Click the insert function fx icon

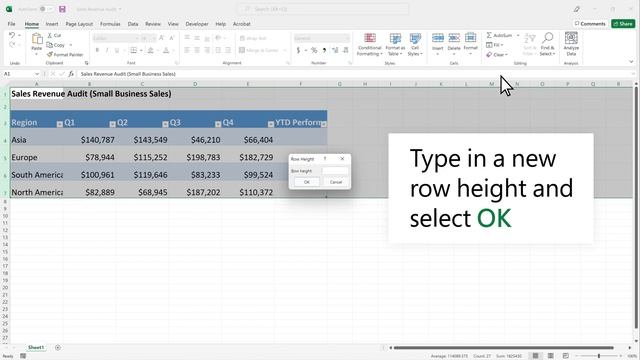point(71,74)
